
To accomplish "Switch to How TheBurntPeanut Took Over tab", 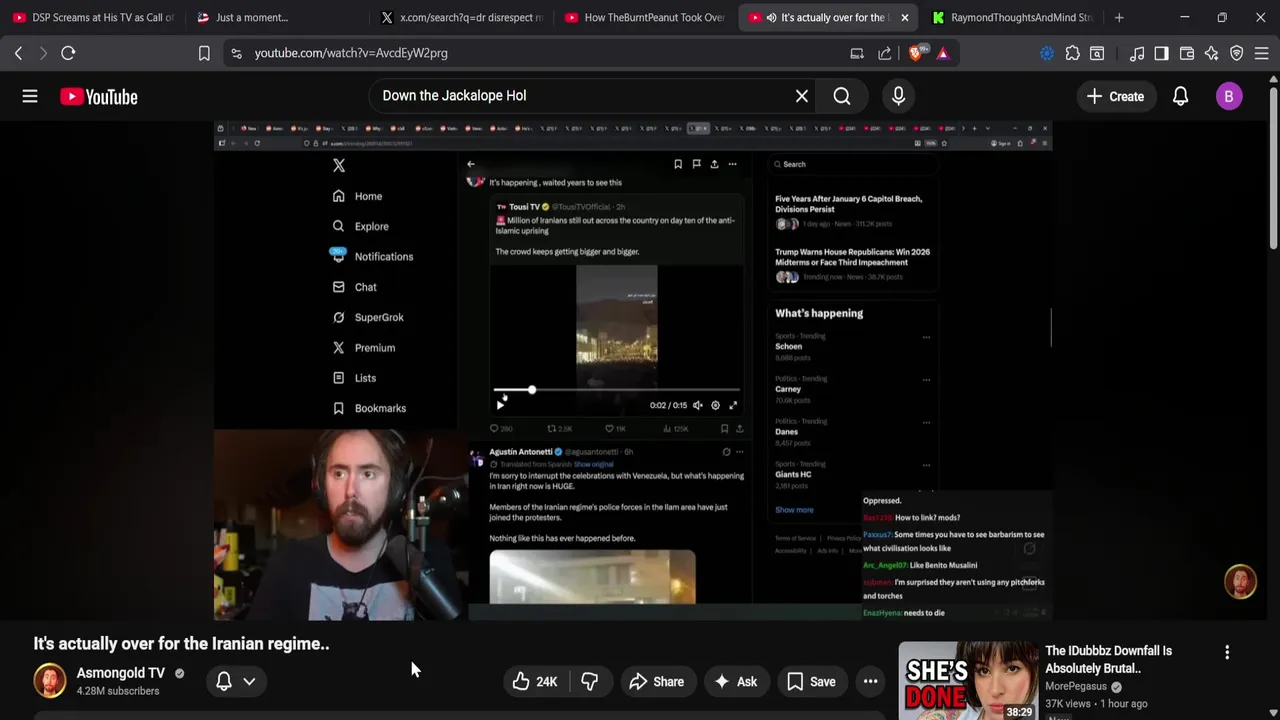I will coord(645,17).
